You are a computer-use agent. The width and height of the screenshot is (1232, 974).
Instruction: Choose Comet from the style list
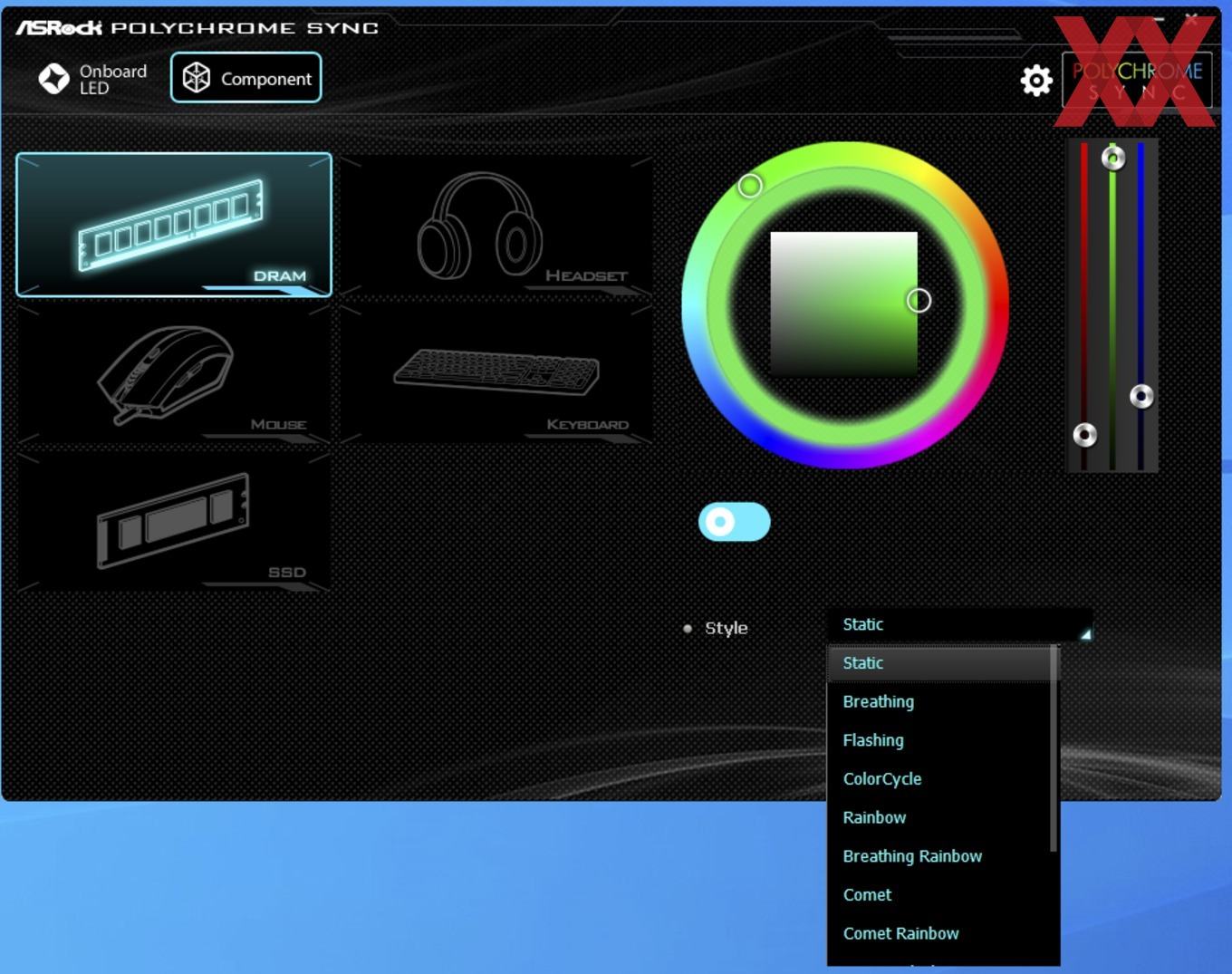[939, 895]
